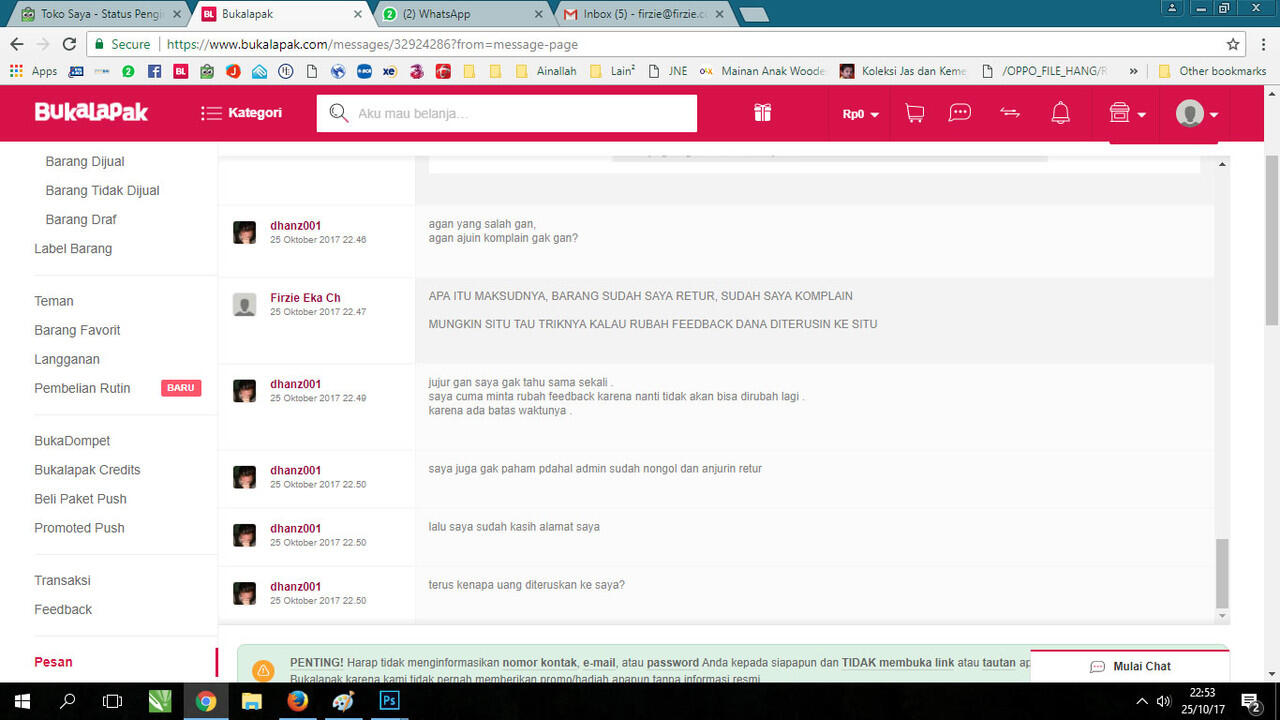Open the shopping cart icon
The width and height of the screenshot is (1280, 720).
pos(914,113)
